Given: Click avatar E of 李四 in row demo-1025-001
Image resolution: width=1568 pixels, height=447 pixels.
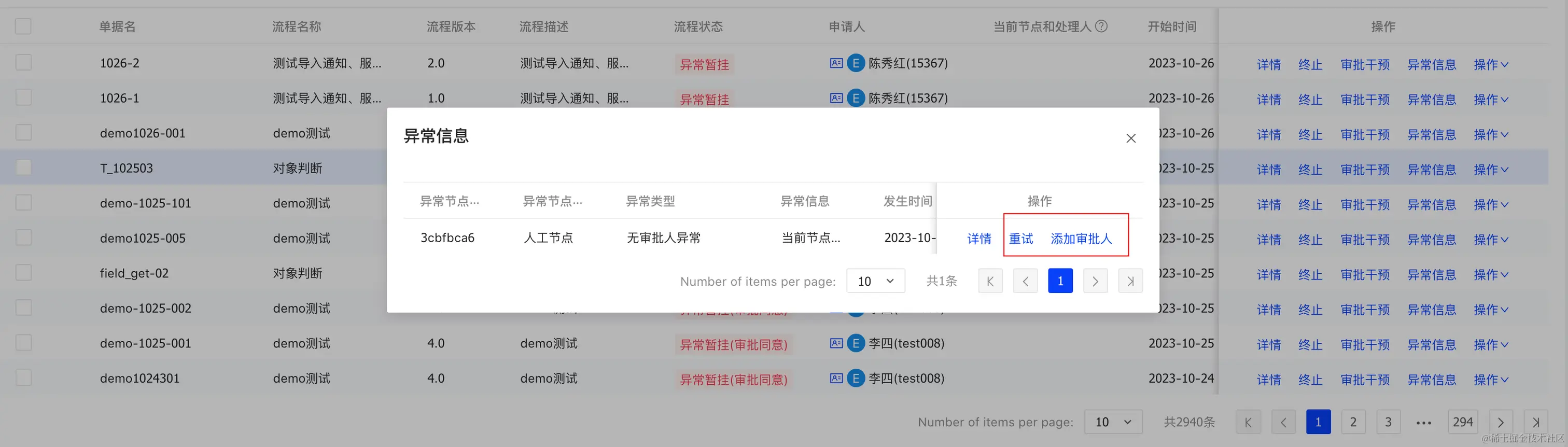Looking at the screenshot, I should (x=855, y=343).
